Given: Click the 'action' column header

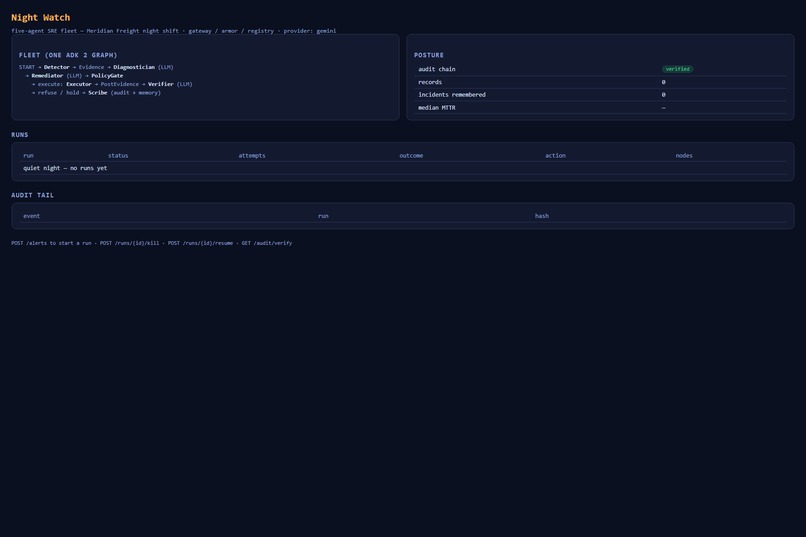Looking at the screenshot, I should coord(555,156).
